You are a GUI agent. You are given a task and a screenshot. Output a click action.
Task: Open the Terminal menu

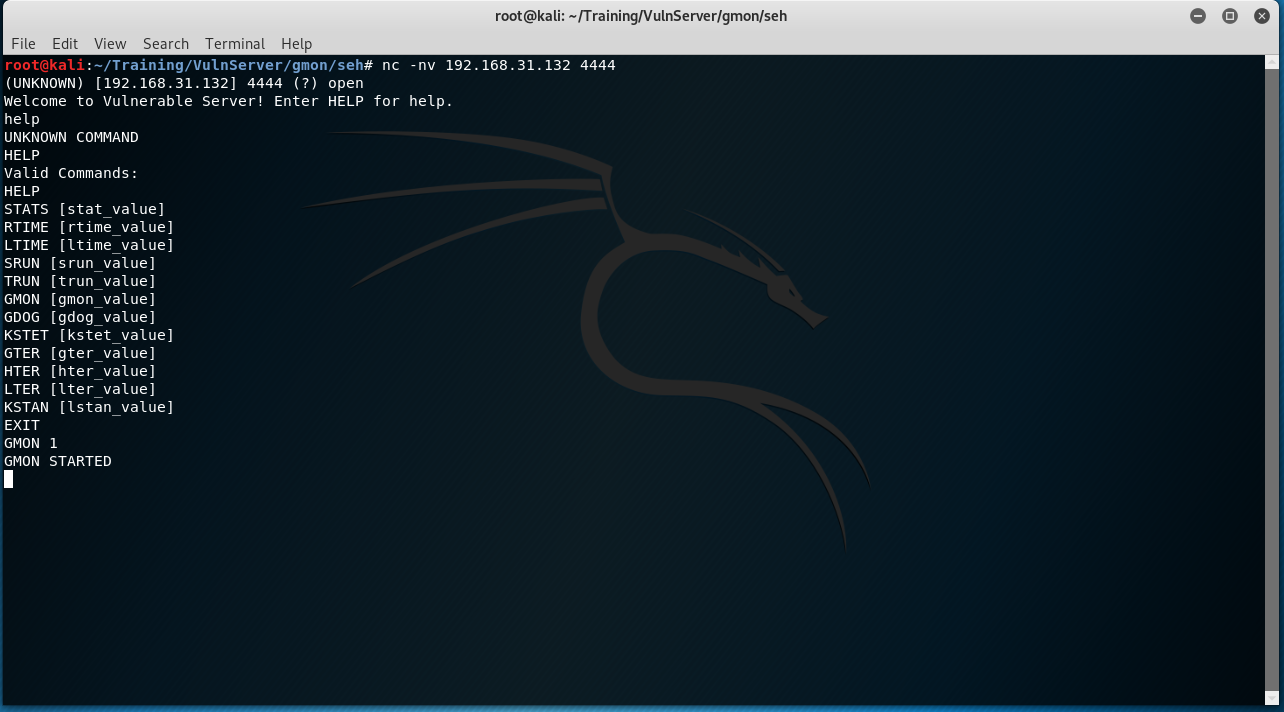[235, 44]
